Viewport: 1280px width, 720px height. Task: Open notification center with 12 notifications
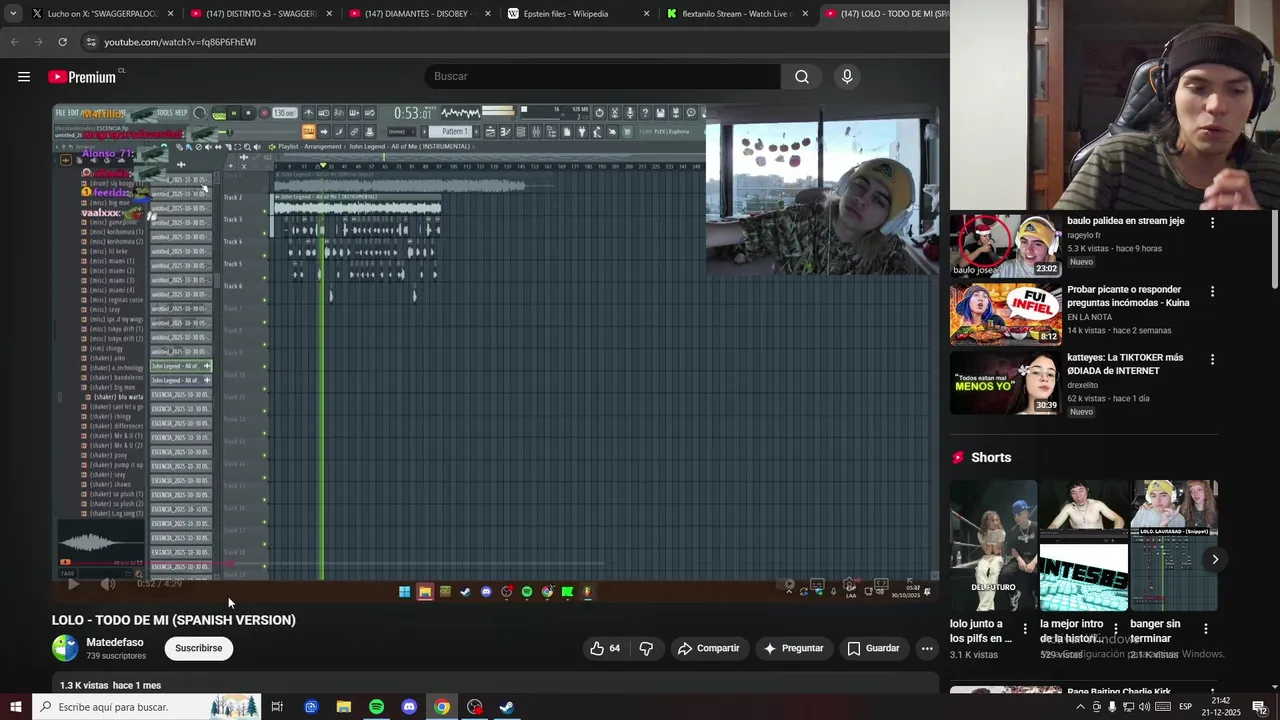(x=1260, y=707)
